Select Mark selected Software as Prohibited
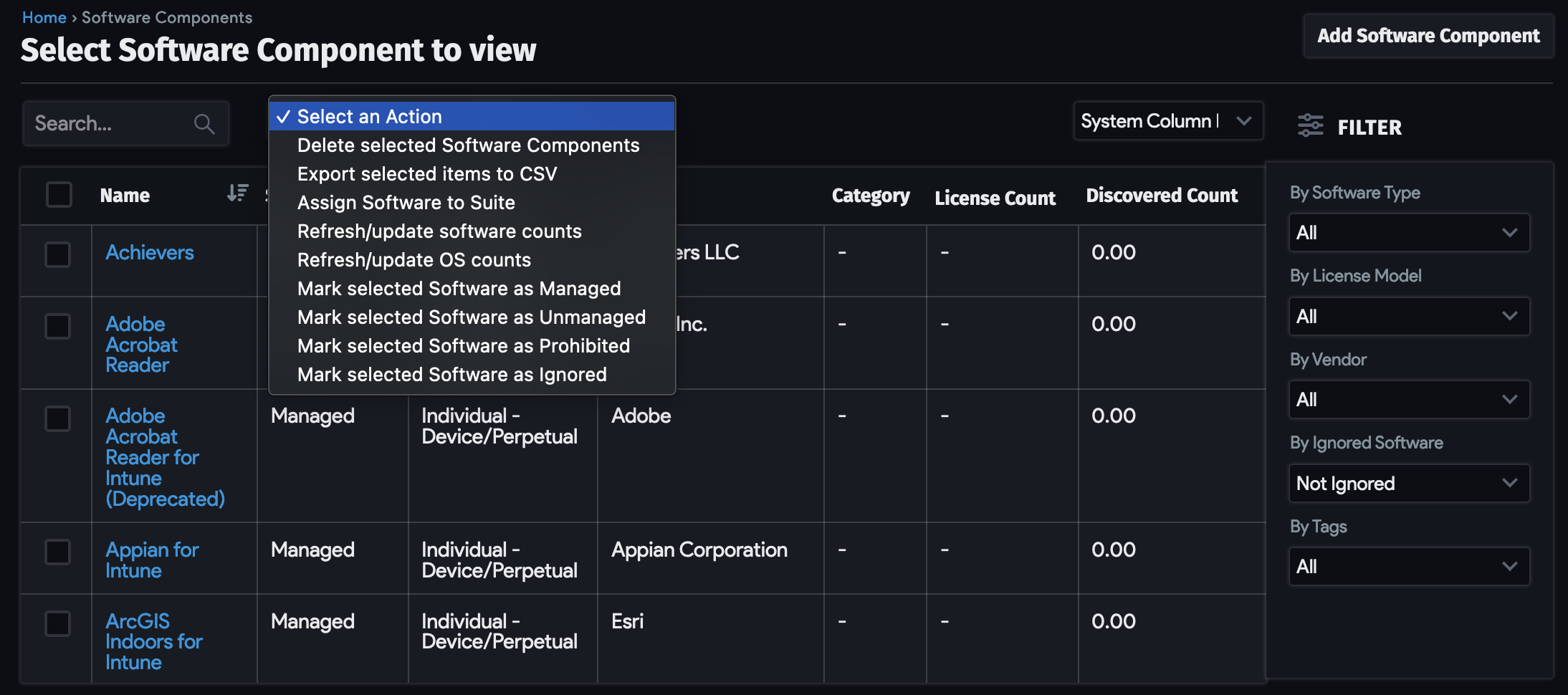This screenshot has height=695, width=1568. coord(463,345)
